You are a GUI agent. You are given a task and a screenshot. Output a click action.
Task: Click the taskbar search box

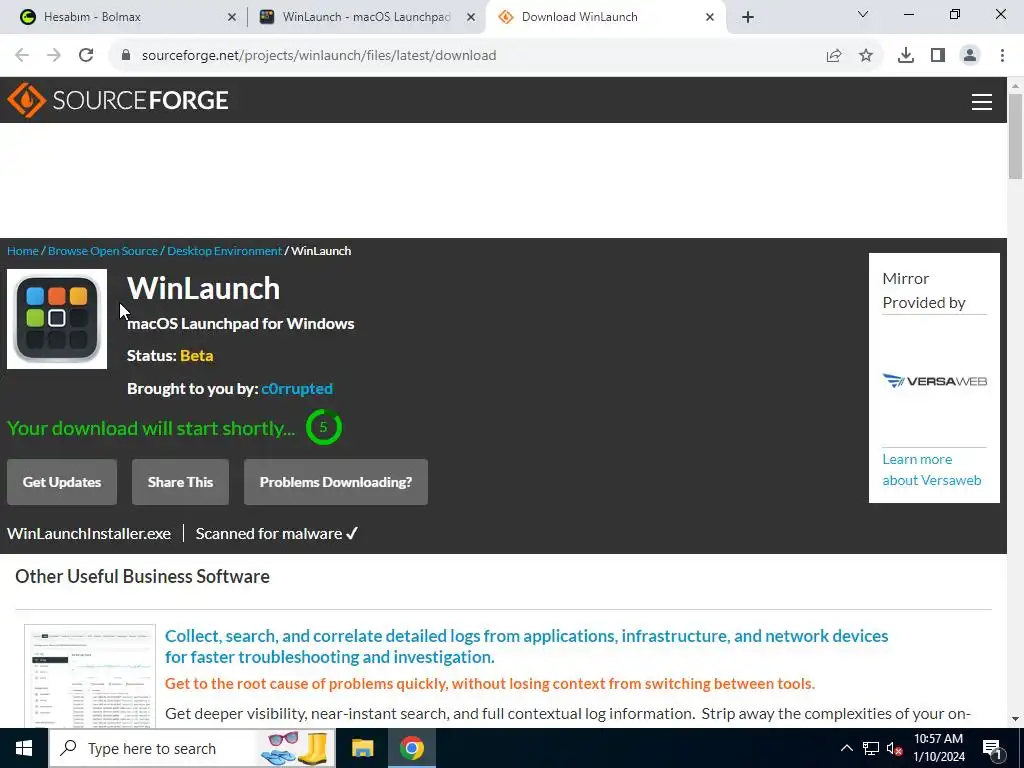point(192,748)
